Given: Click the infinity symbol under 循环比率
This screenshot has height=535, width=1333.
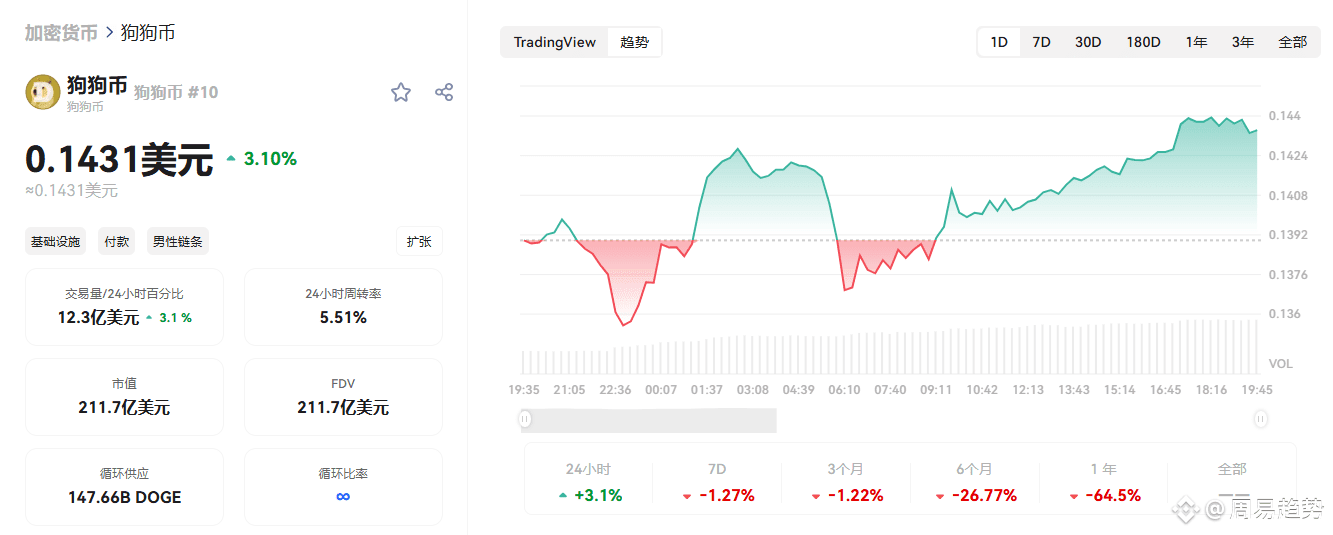Looking at the screenshot, I should point(343,497).
